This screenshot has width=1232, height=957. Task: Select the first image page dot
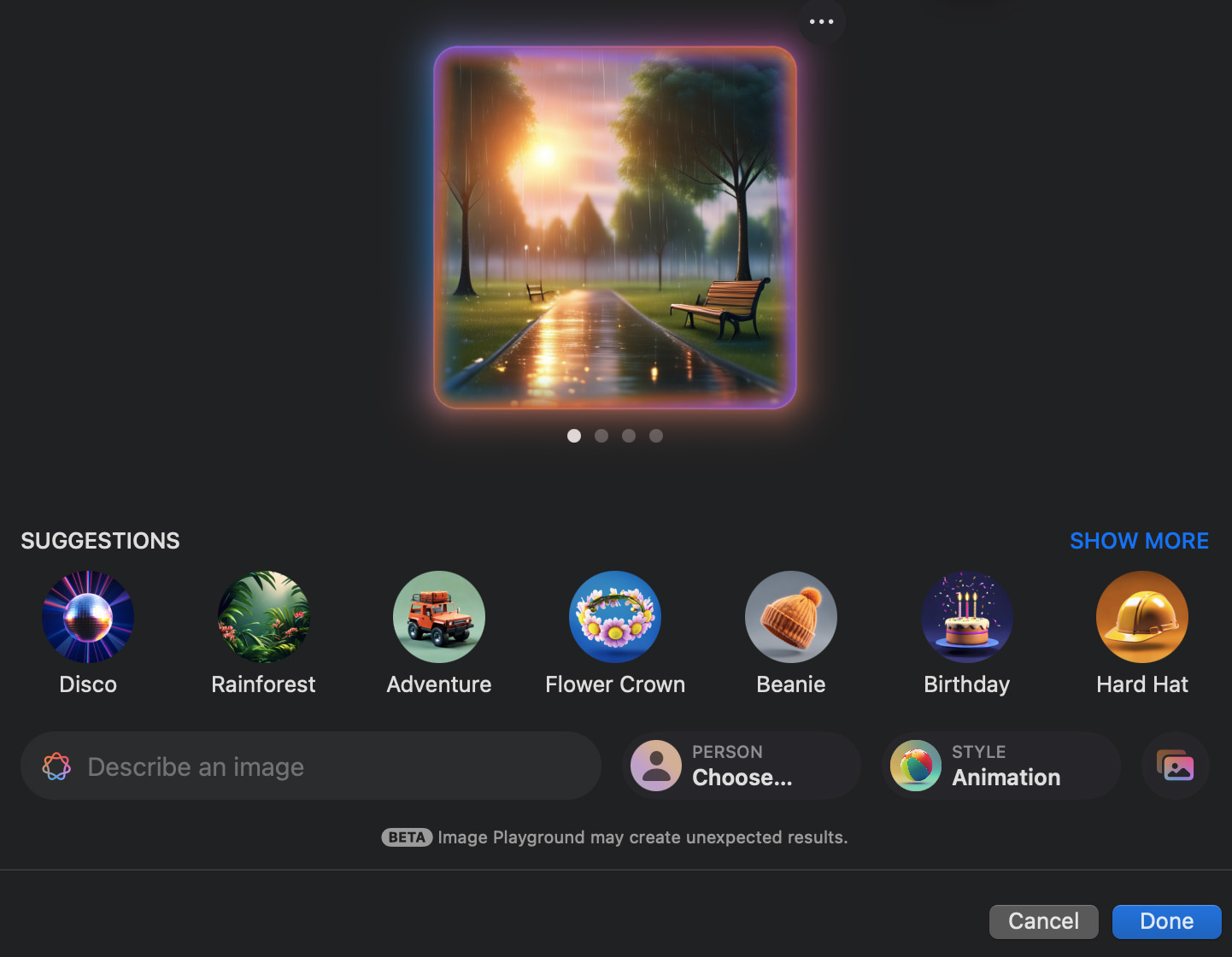click(574, 436)
